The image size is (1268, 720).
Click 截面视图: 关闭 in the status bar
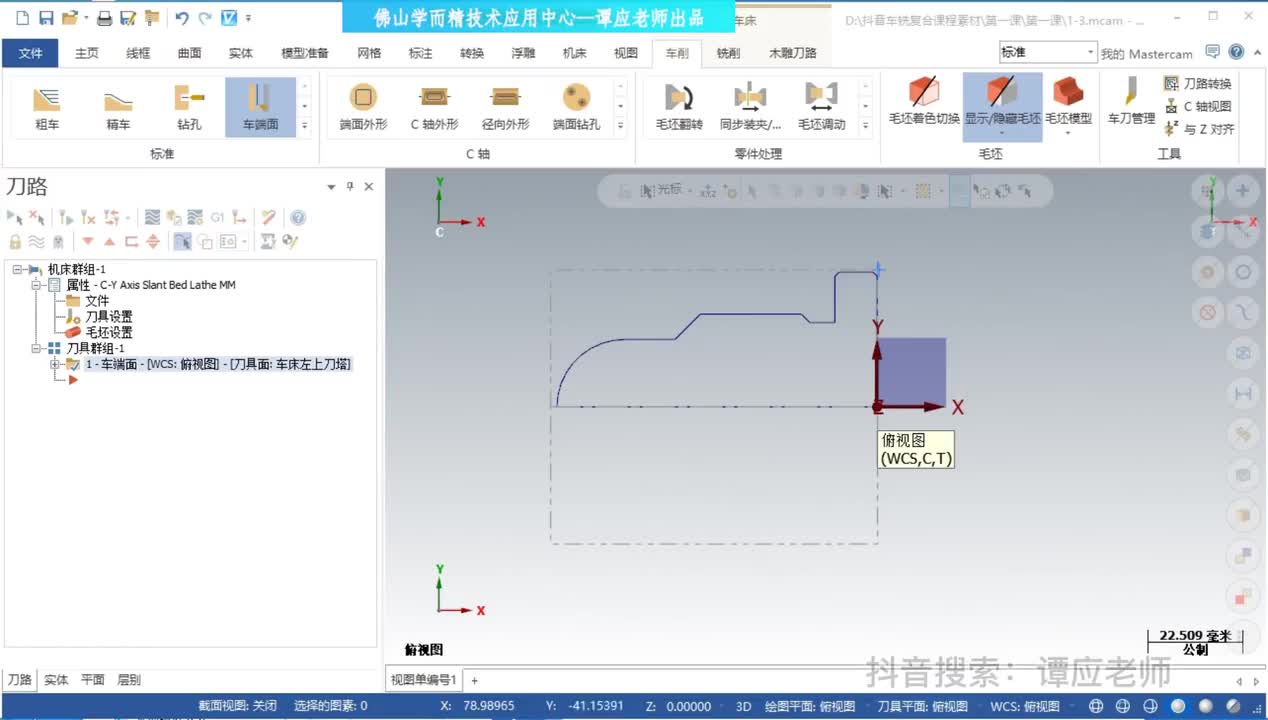click(237, 706)
